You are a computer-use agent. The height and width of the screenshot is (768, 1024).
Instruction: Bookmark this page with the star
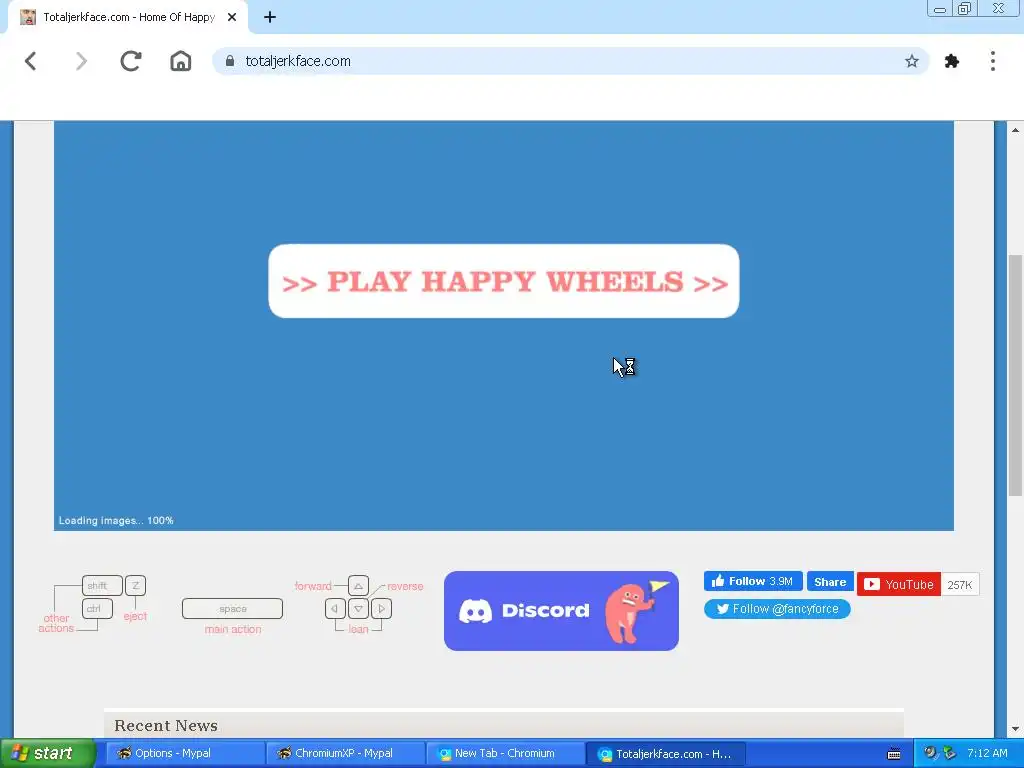912,61
